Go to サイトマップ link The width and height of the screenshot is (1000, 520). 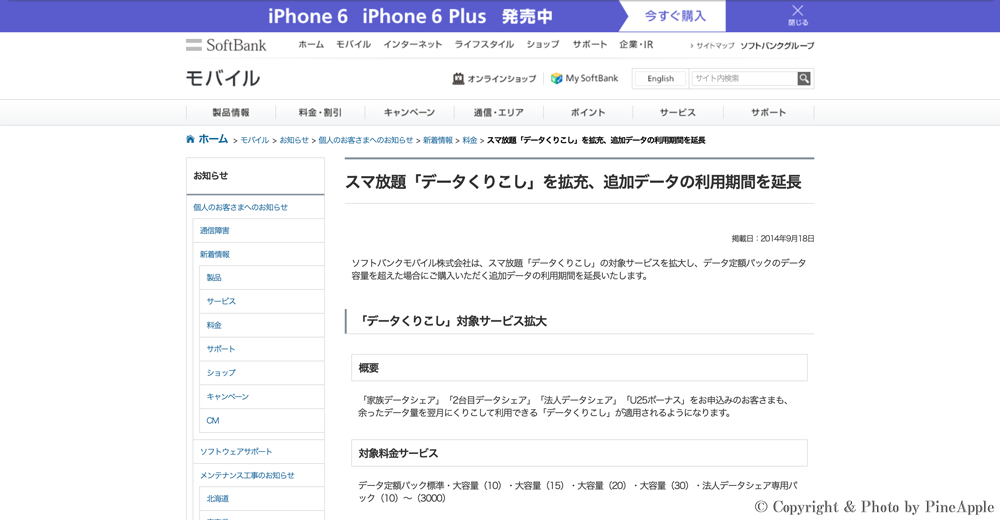(715, 46)
